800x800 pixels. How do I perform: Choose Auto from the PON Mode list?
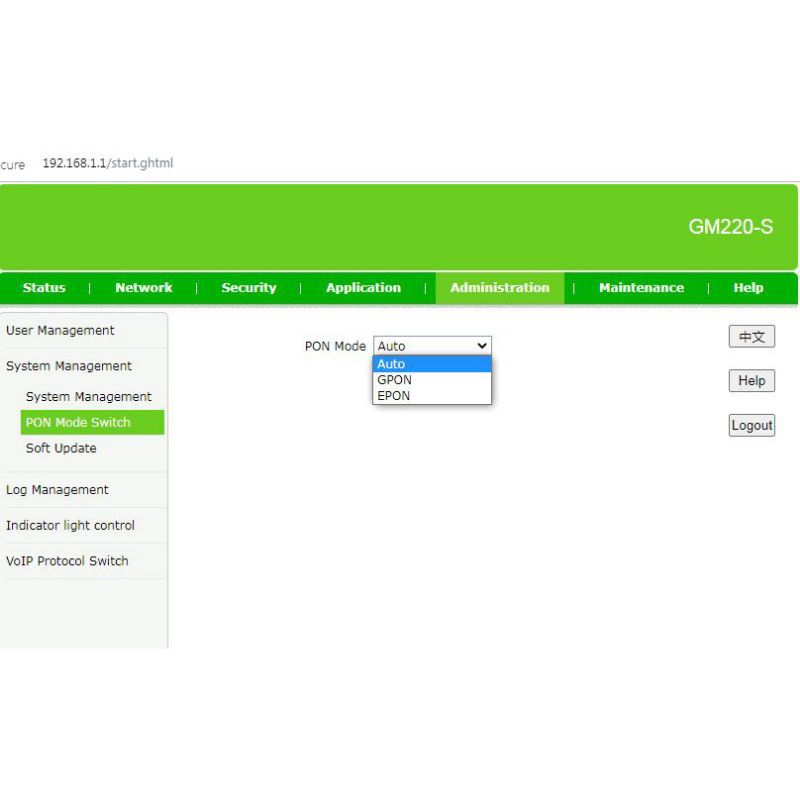(x=432, y=364)
